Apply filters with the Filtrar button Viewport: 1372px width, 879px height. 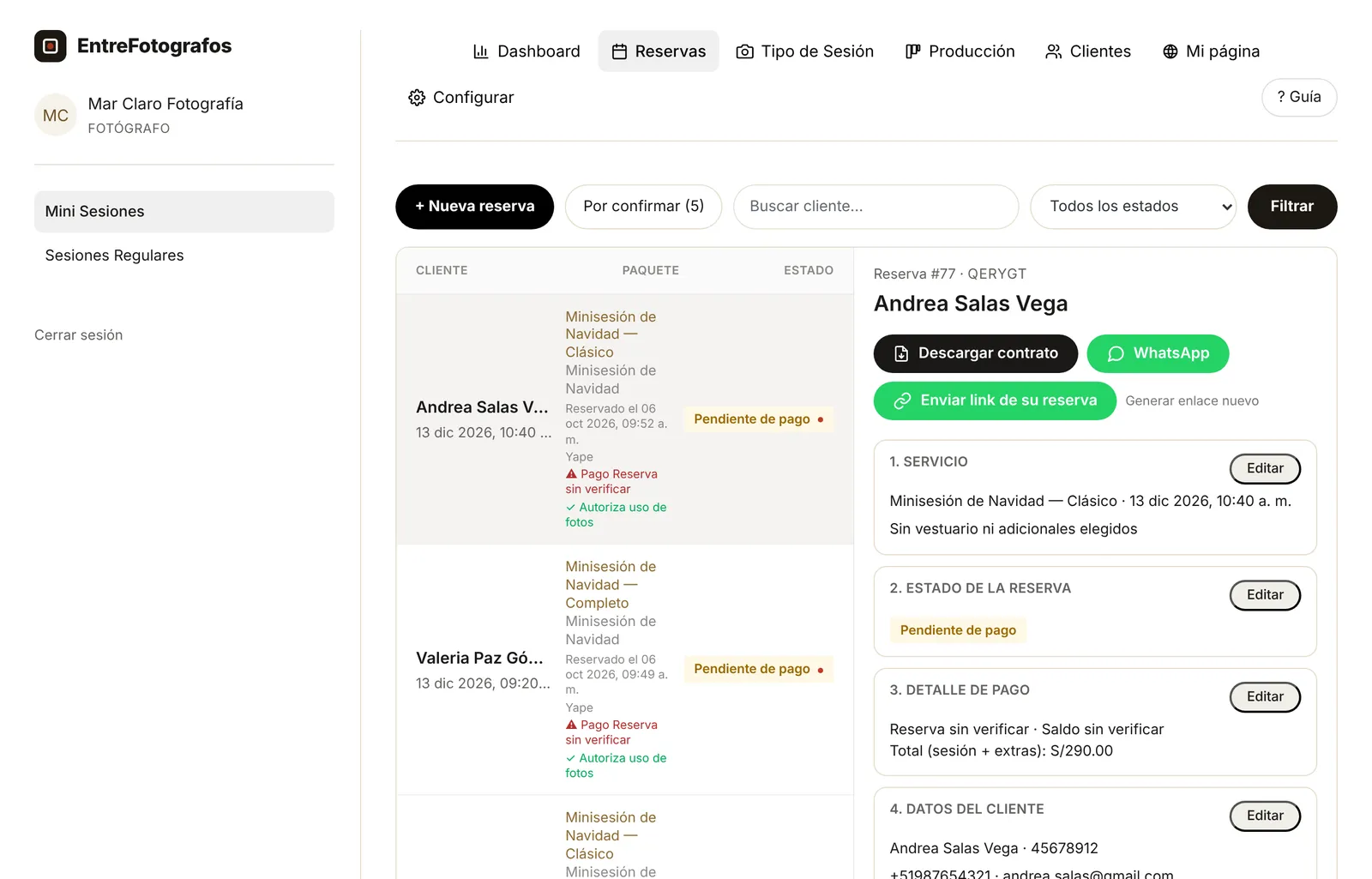point(1292,207)
